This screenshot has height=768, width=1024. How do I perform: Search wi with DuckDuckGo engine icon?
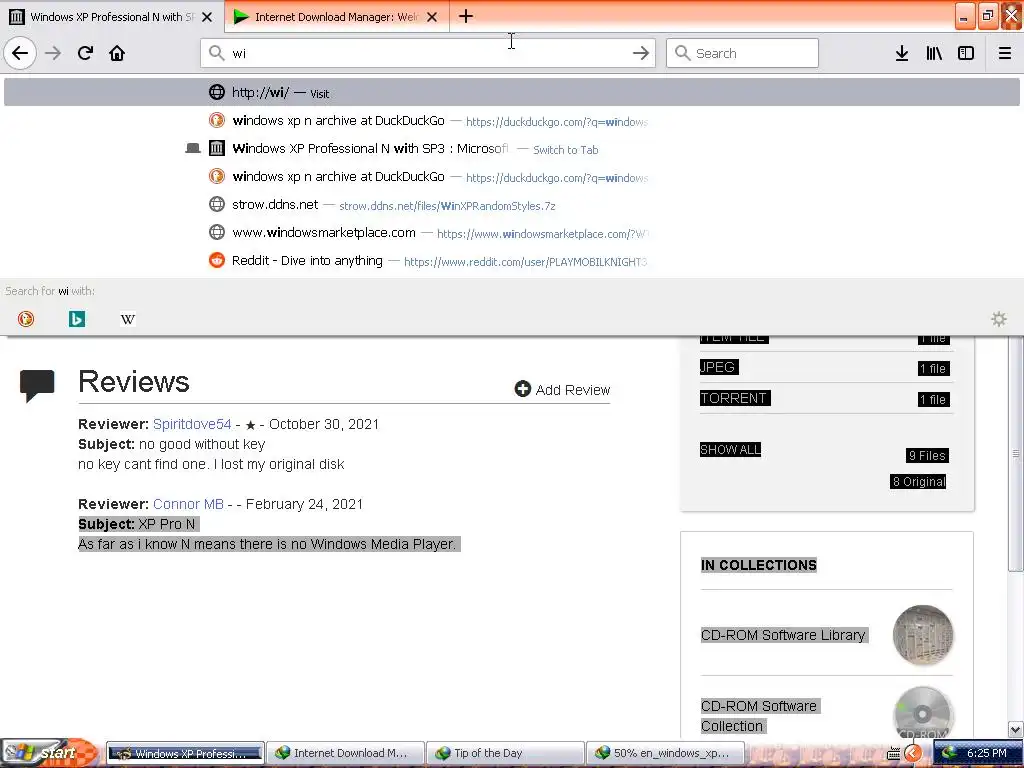[25, 319]
